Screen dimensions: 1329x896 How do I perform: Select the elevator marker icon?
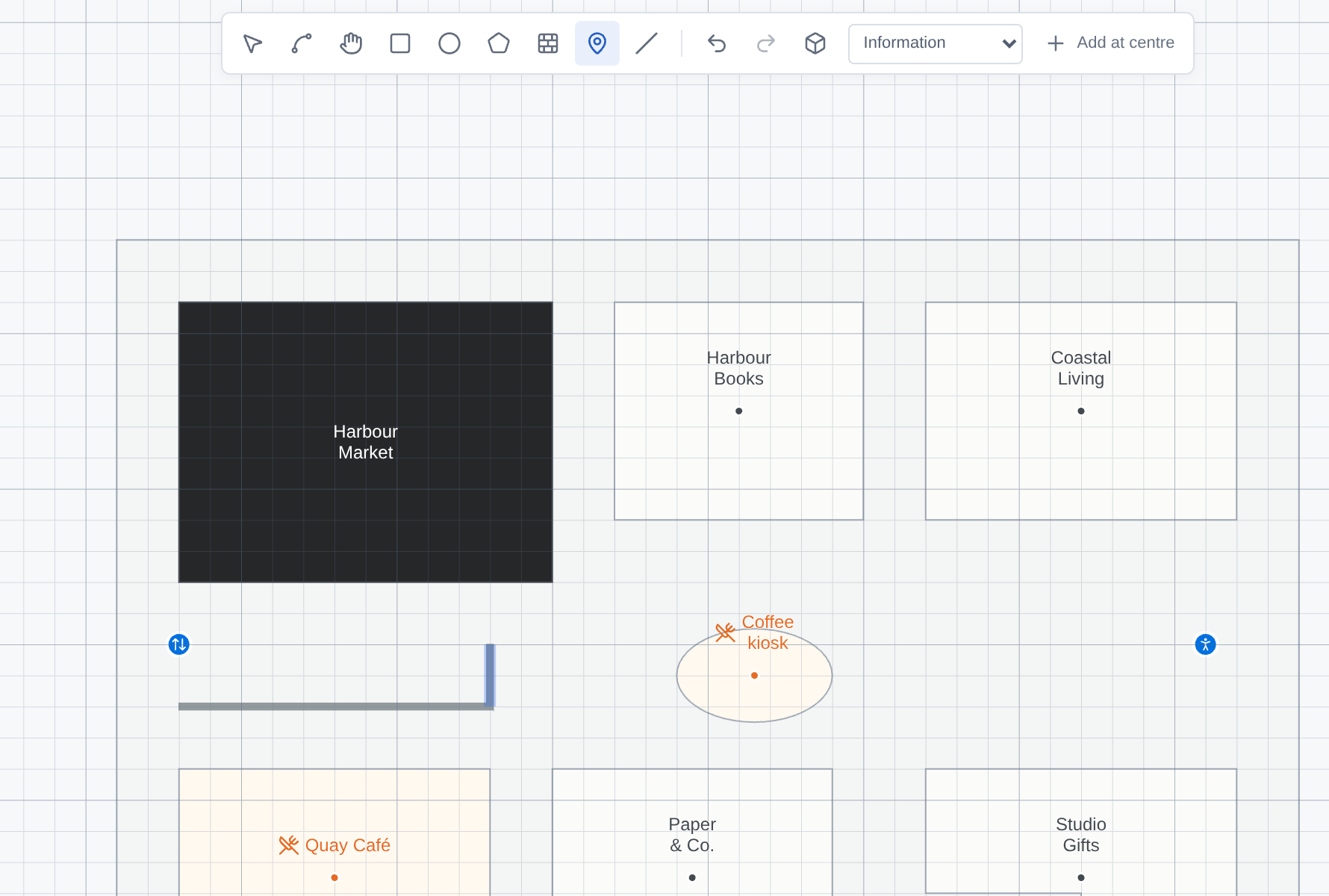pos(179,644)
